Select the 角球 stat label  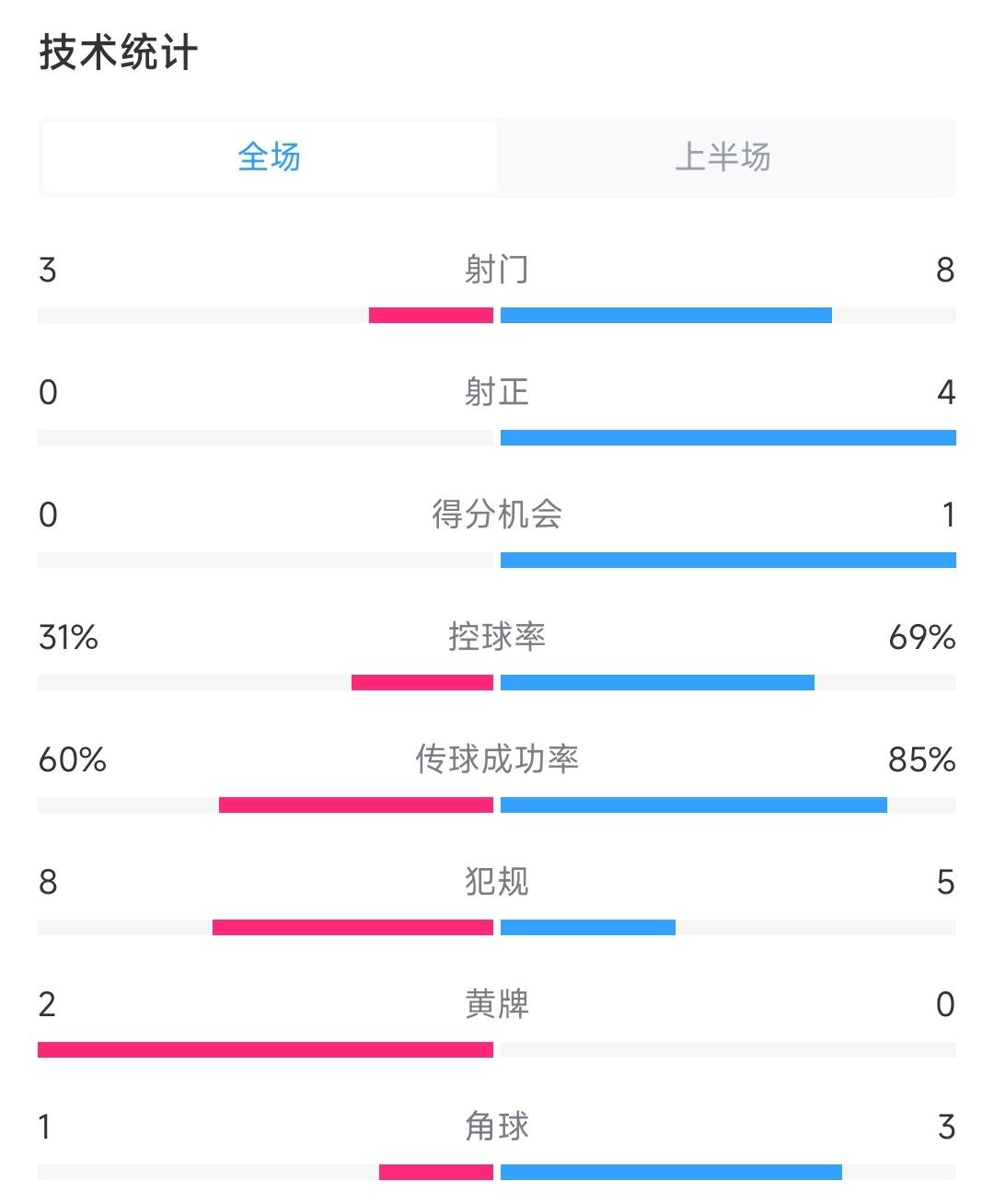(x=497, y=1127)
